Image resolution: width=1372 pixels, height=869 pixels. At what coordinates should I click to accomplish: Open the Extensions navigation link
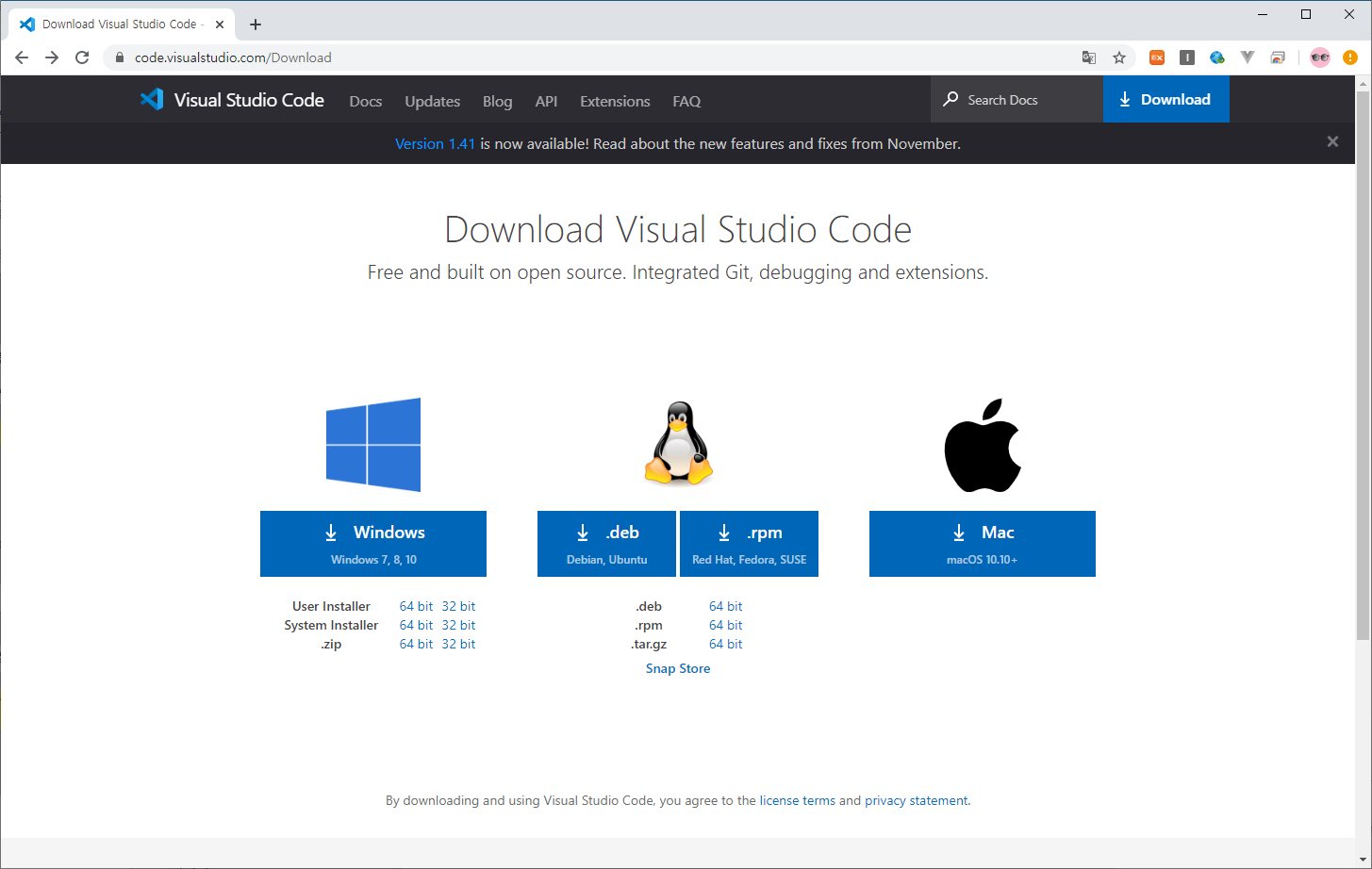tap(615, 101)
